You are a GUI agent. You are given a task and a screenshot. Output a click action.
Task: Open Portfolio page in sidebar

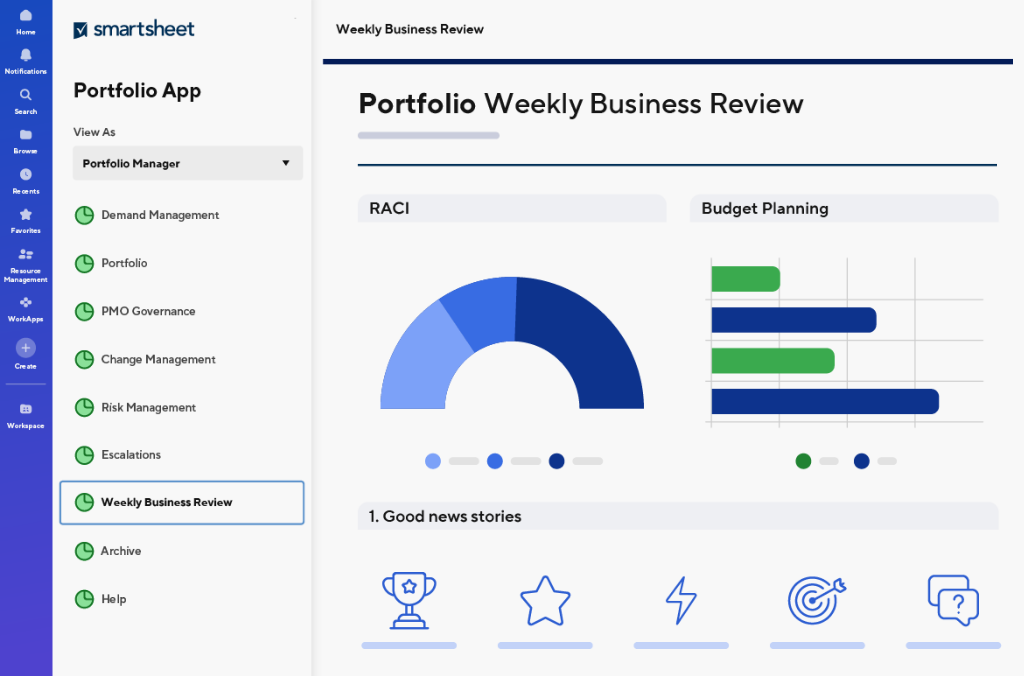124,263
